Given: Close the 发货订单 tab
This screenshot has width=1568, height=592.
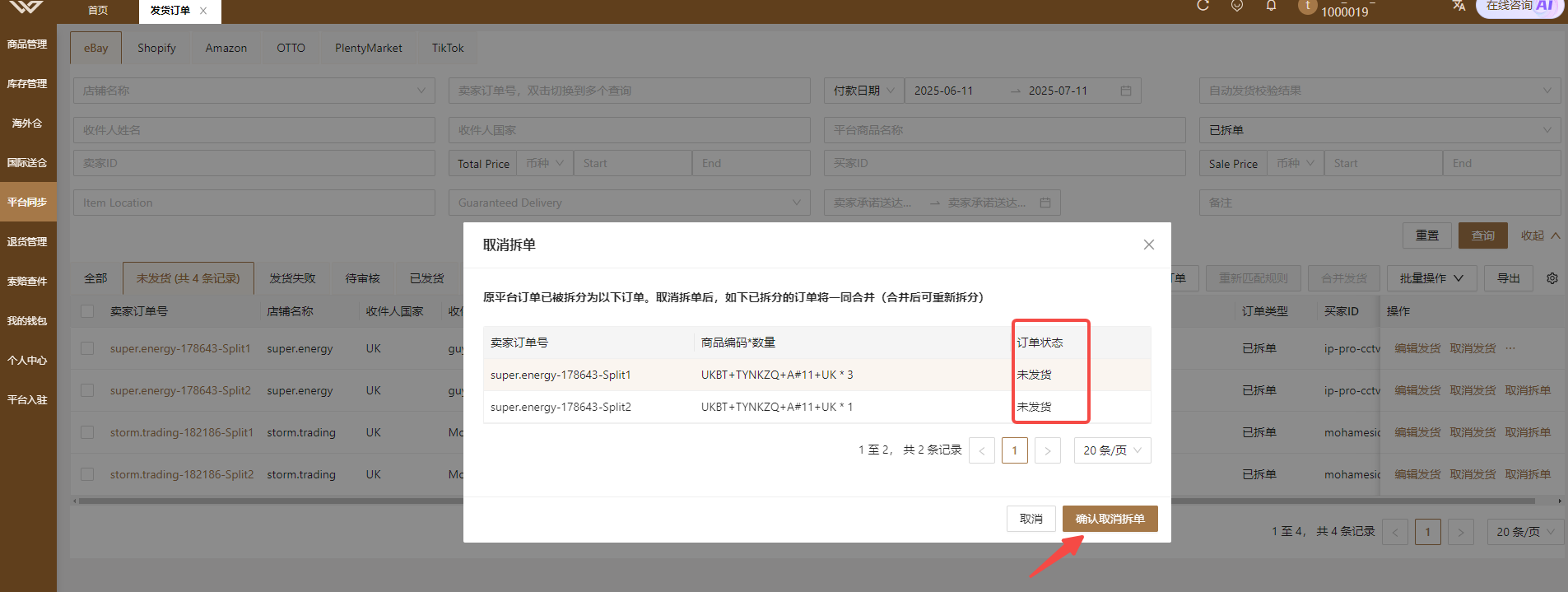Looking at the screenshot, I should 203,11.
